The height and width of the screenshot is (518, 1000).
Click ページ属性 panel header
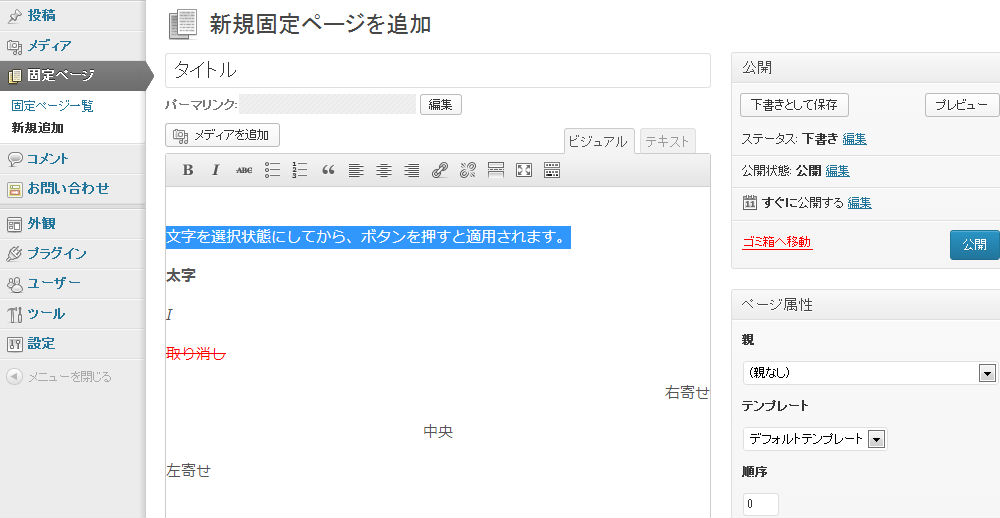tap(865, 304)
